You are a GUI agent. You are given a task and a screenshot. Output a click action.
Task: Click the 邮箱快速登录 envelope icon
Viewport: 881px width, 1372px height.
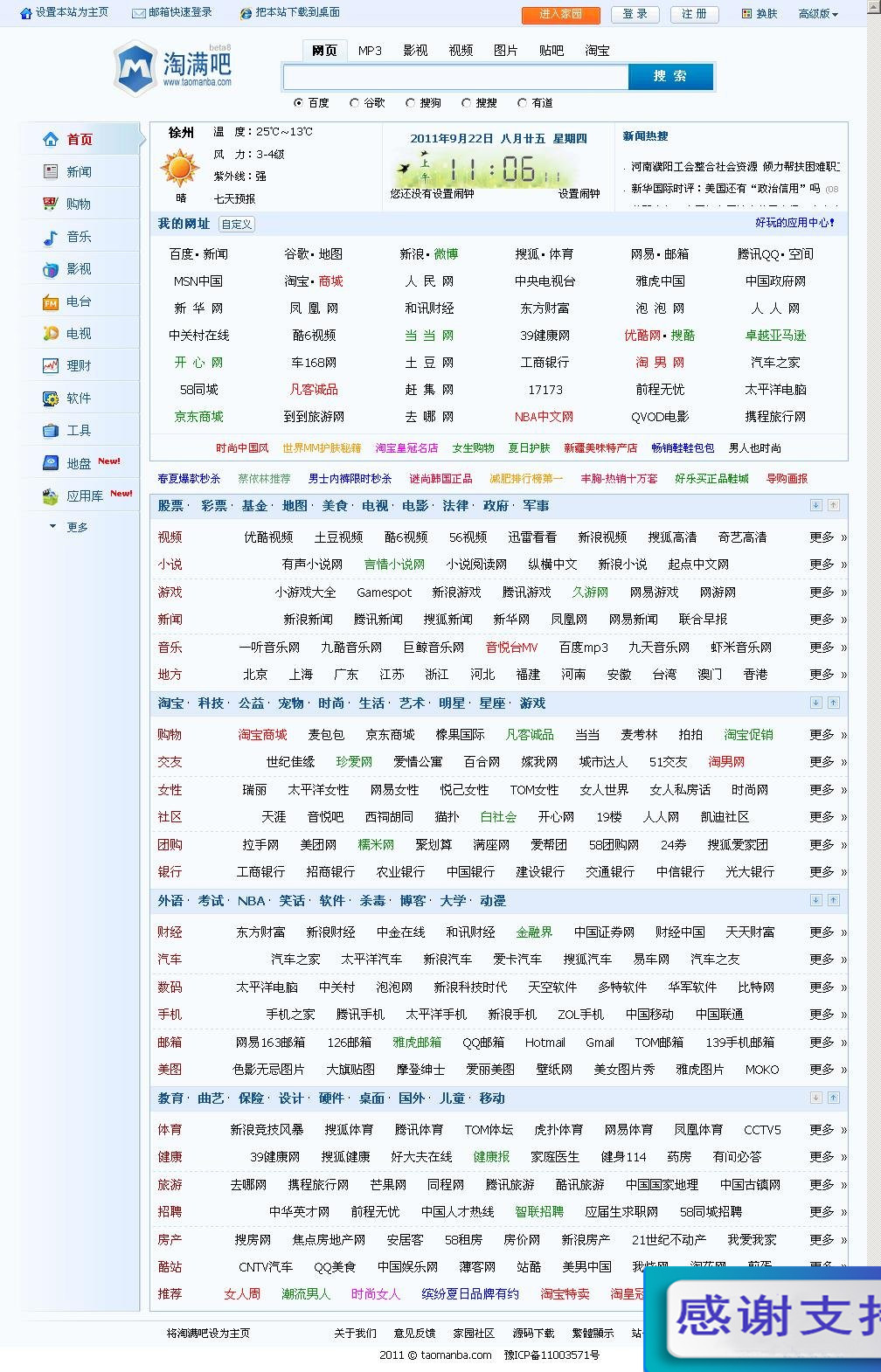(x=138, y=13)
